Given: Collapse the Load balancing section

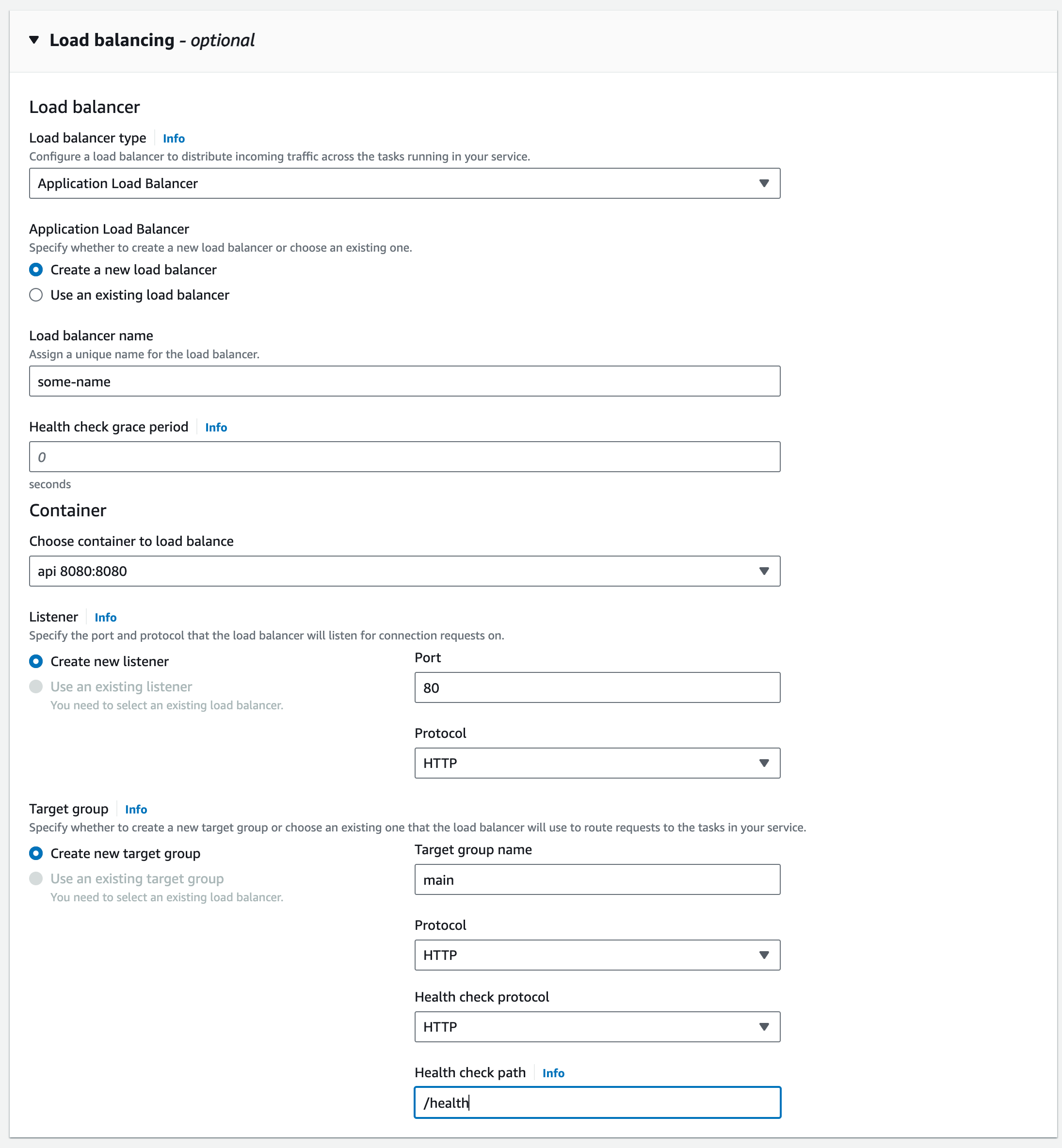Looking at the screenshot, I should (x=34, y=40).
